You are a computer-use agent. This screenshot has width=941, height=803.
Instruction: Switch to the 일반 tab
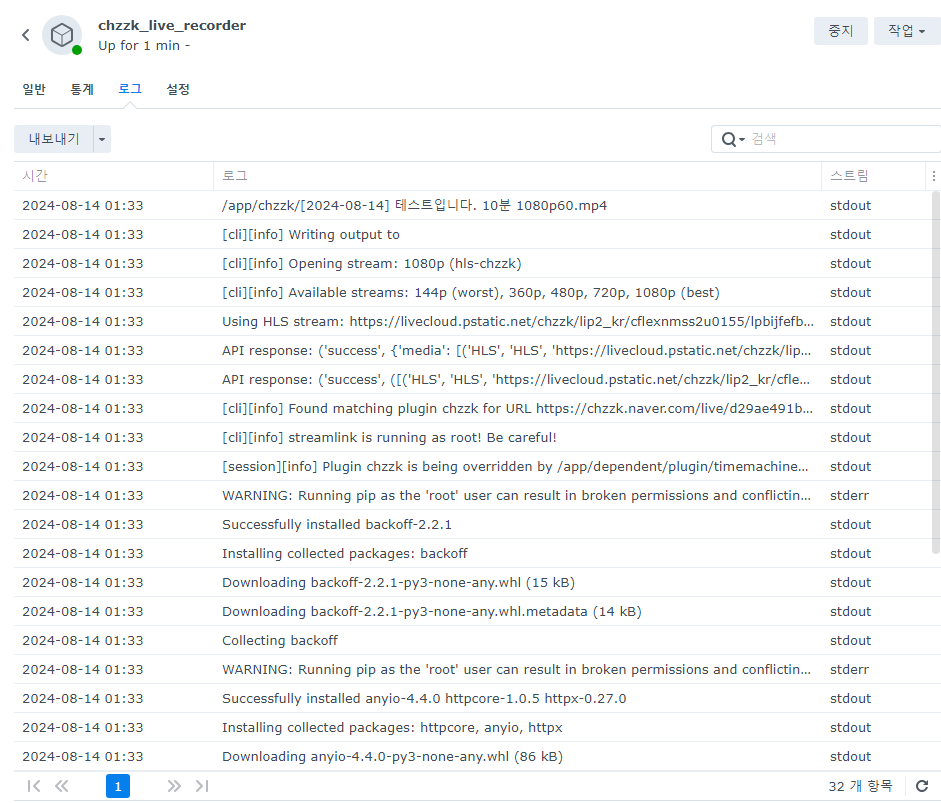click(x=34, y=89)
